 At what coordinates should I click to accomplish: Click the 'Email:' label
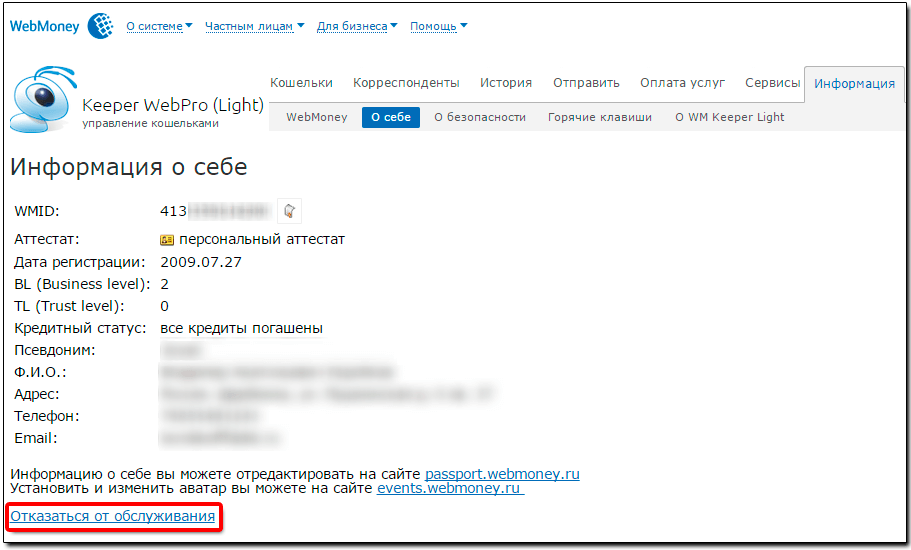[35, 438]
